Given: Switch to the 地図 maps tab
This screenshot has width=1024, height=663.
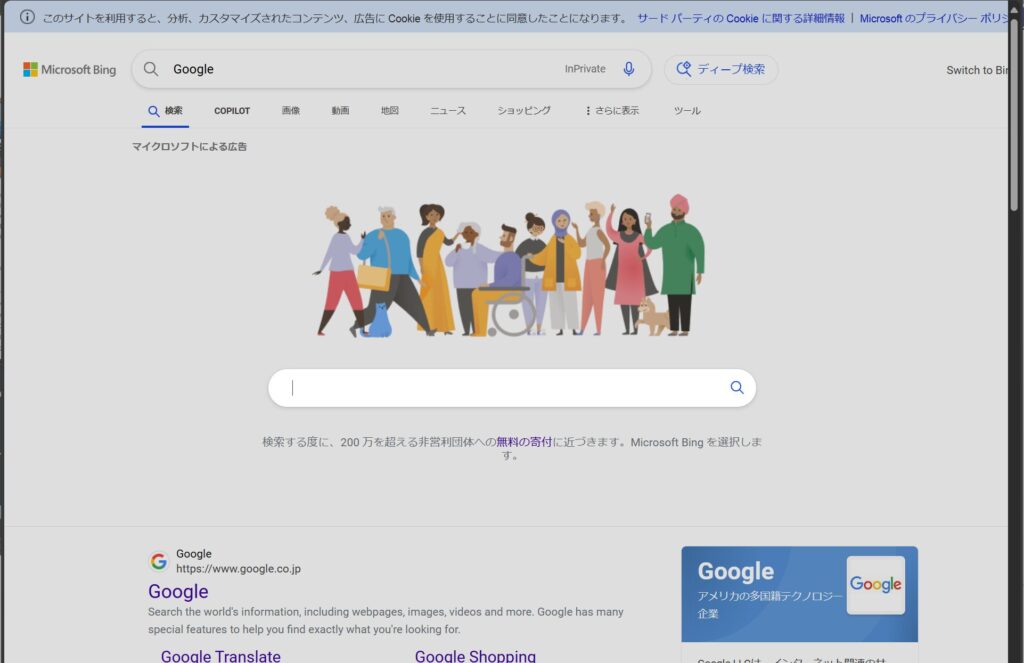Looking at the screenshot, I should 390,111.
